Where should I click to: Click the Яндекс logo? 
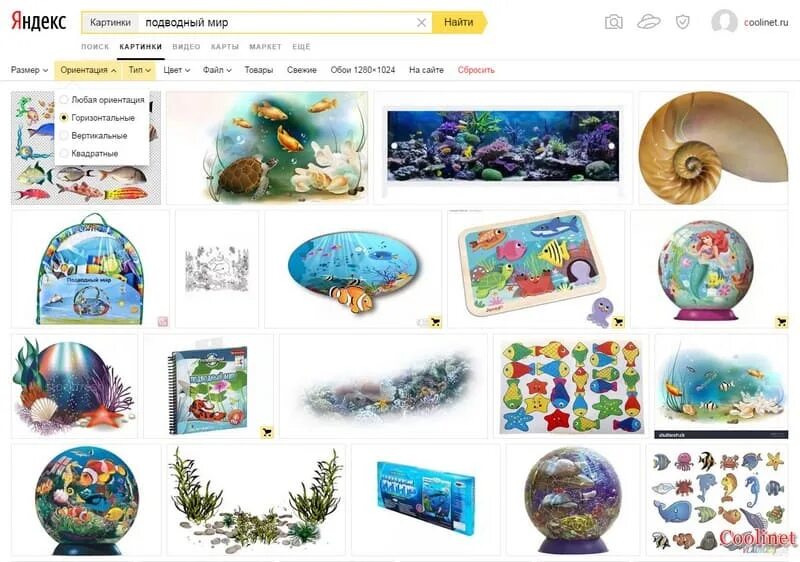[x=39, y=22]
